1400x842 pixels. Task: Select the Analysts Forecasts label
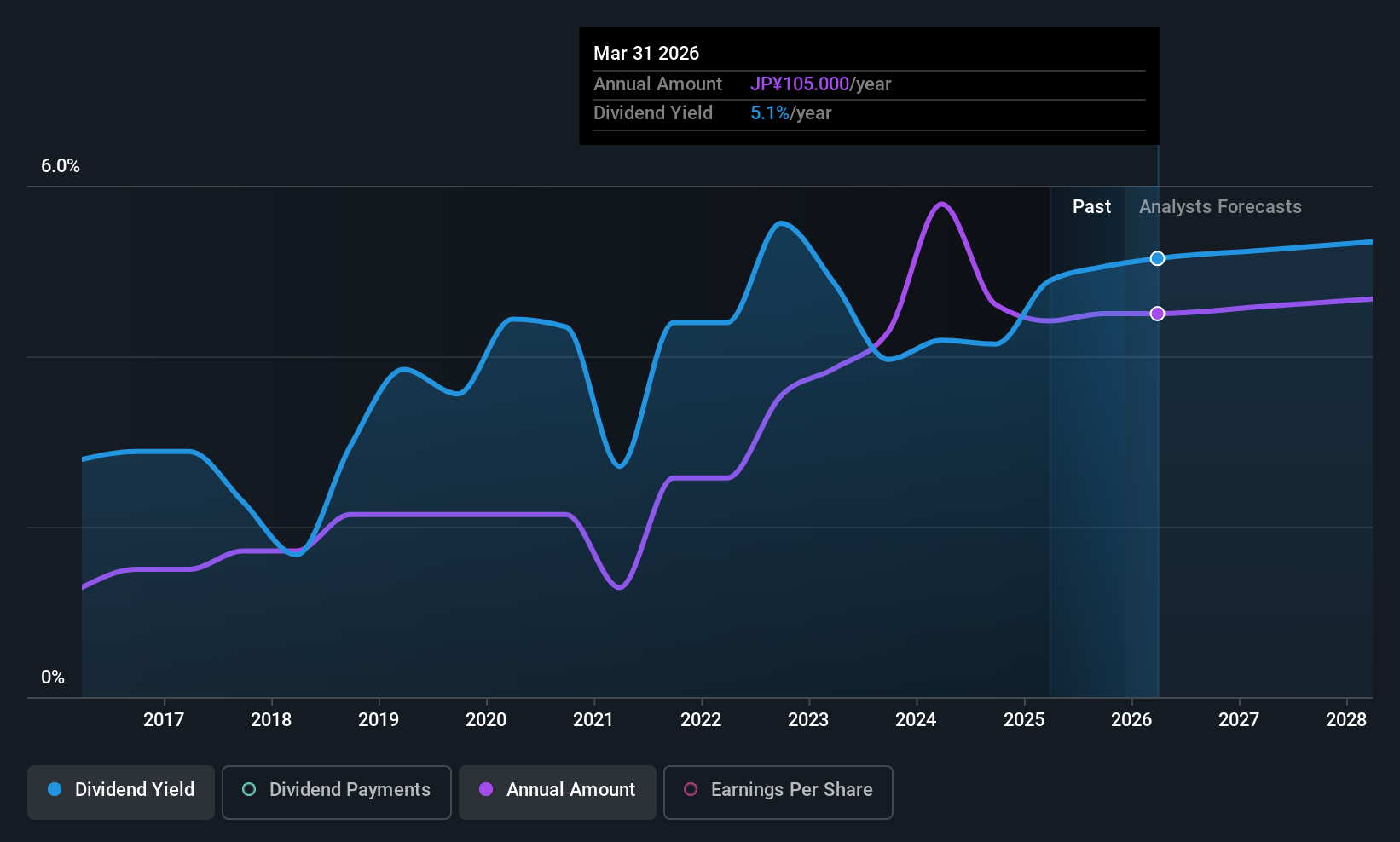tap(1220, 207)
